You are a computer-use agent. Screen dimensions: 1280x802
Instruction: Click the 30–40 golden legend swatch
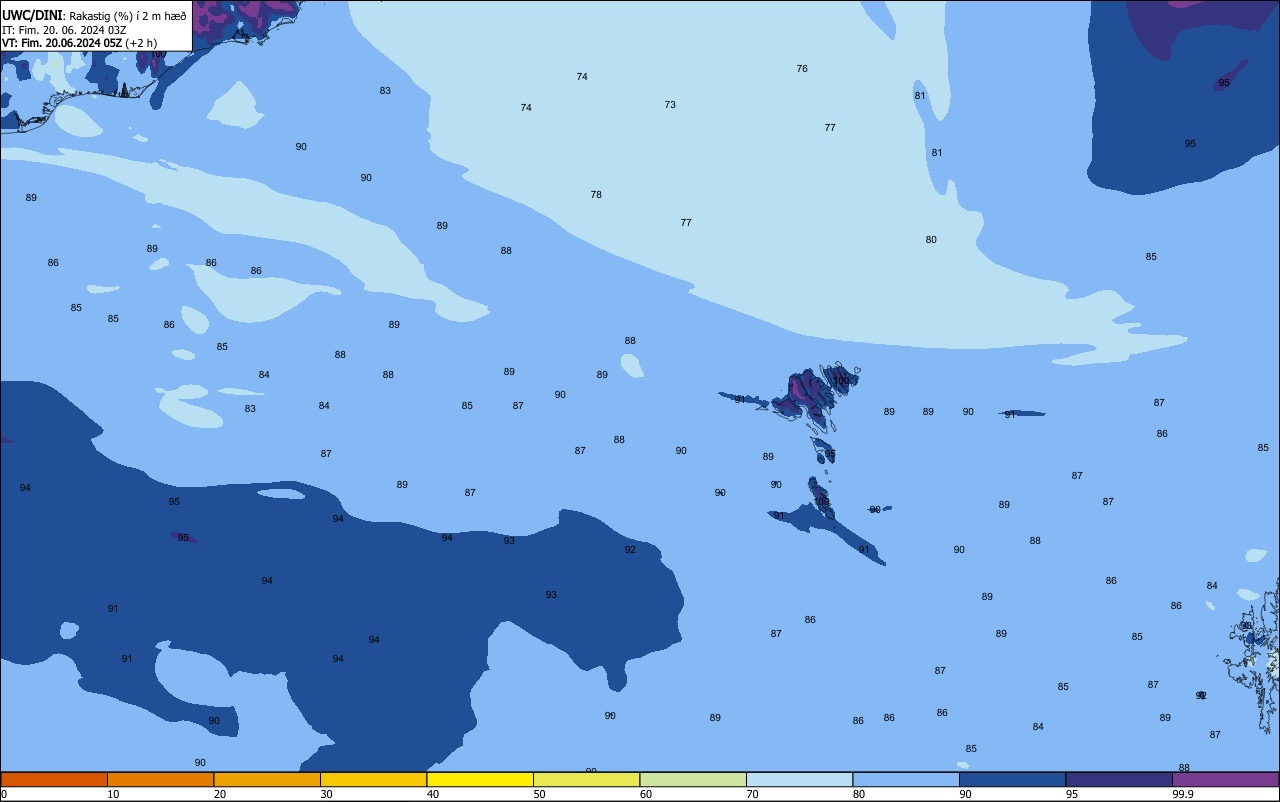(373, 779)
